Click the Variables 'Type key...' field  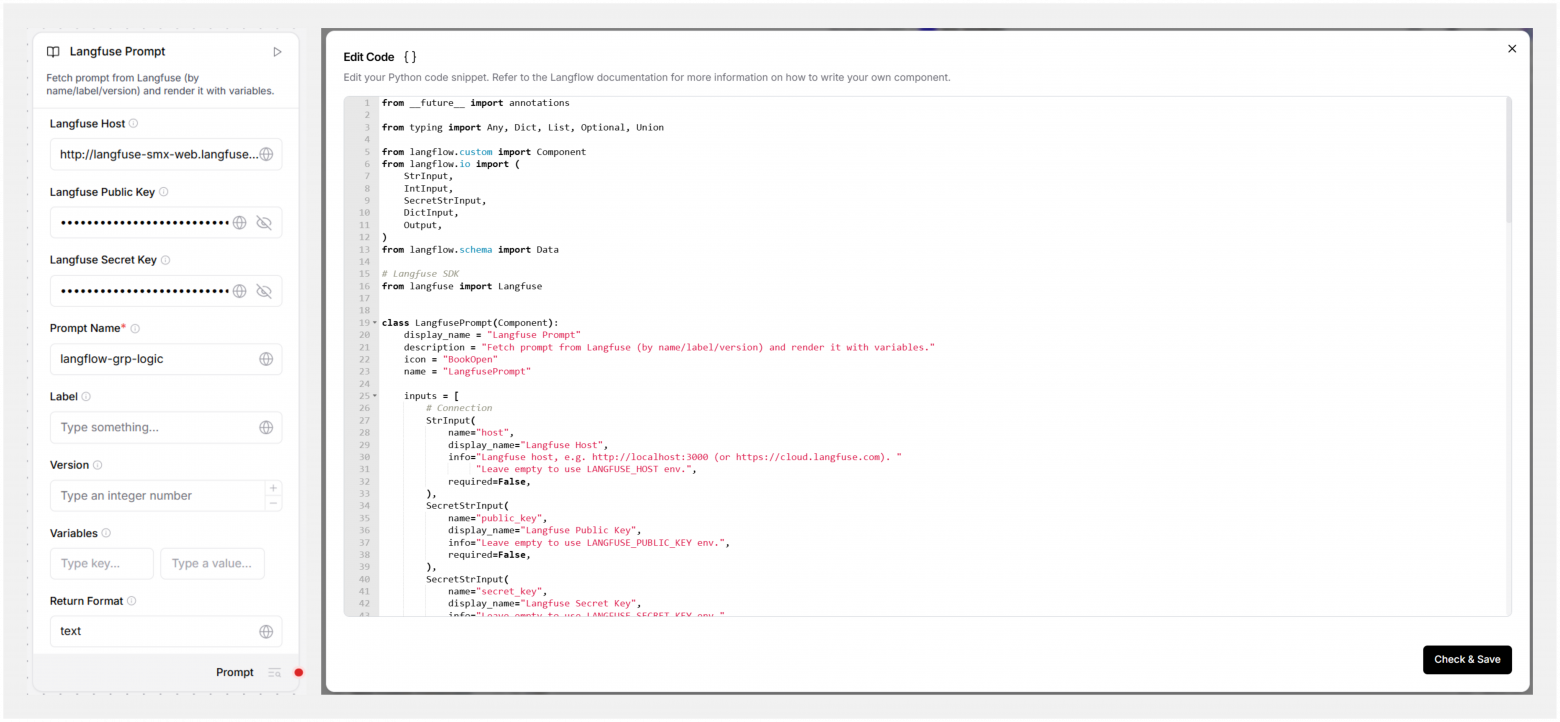[x=102, y=563]
